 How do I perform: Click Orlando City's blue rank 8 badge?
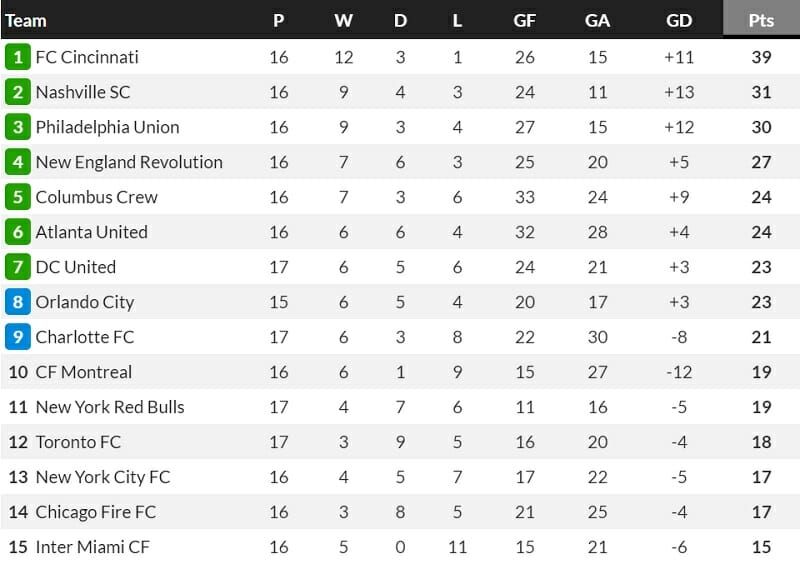(17, 302)
